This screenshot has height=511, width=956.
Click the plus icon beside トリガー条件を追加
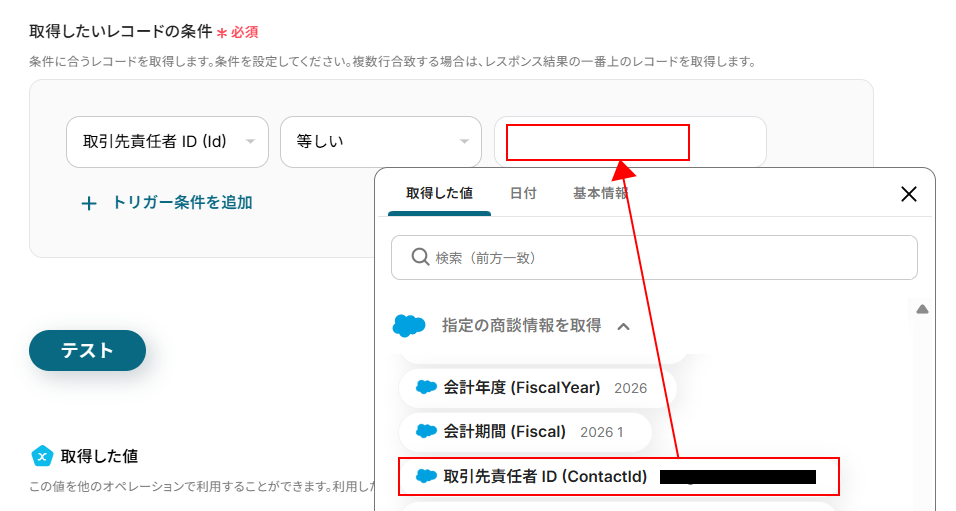(89, 204)
